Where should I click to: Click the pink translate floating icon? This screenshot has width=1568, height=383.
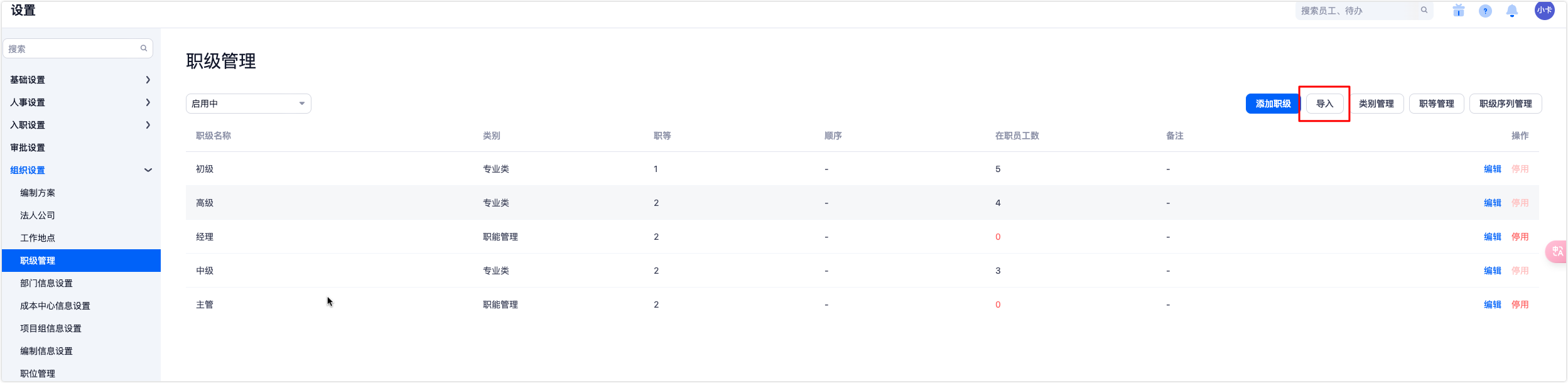click(1557, 252)
